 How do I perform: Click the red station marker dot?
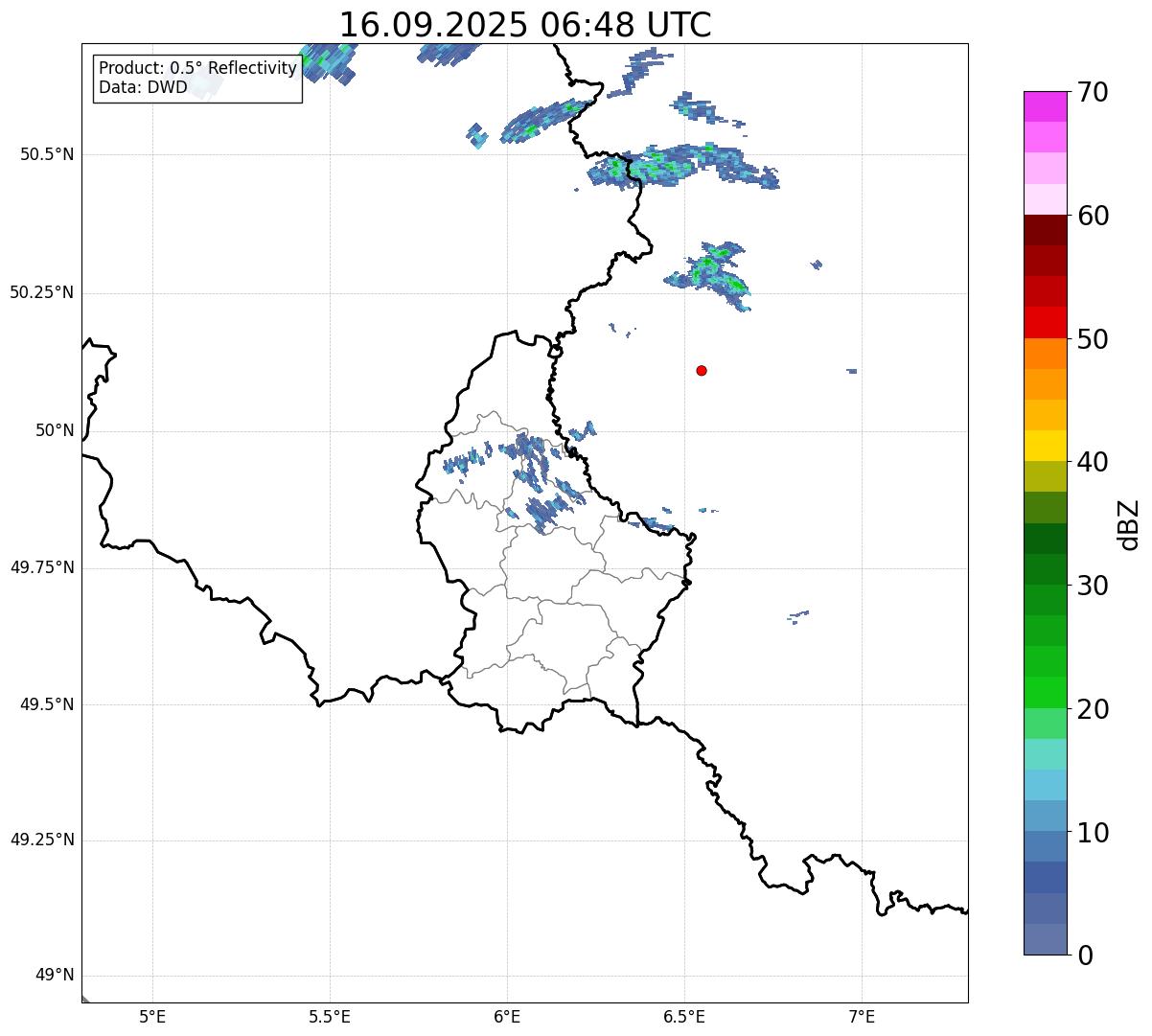[x=702, y=370]
